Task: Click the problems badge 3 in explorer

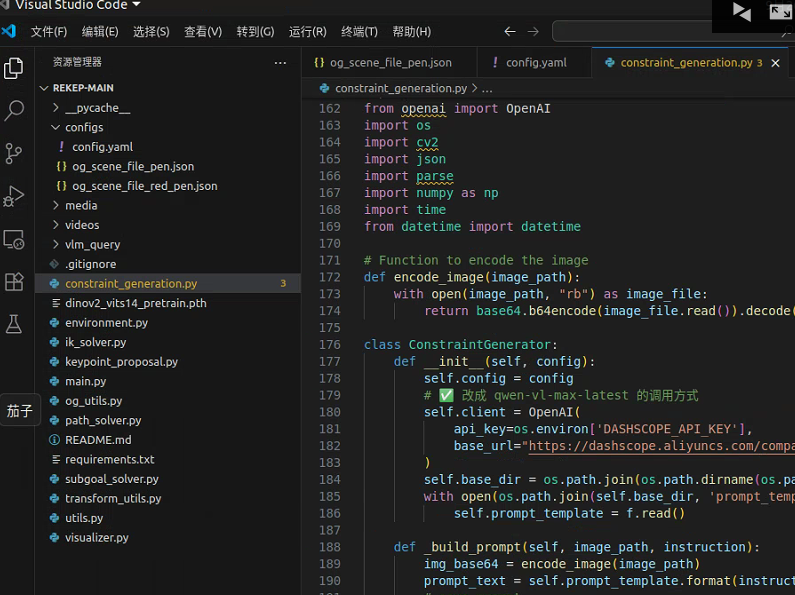Action: pyautogui.click(x=283, y=283)
